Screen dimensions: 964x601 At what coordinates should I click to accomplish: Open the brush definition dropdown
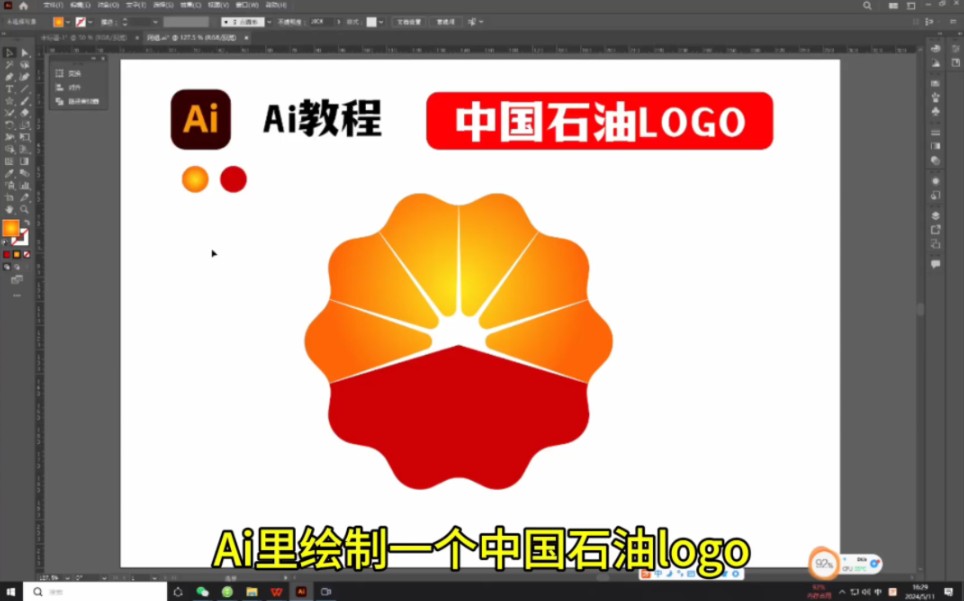point(268,23)
